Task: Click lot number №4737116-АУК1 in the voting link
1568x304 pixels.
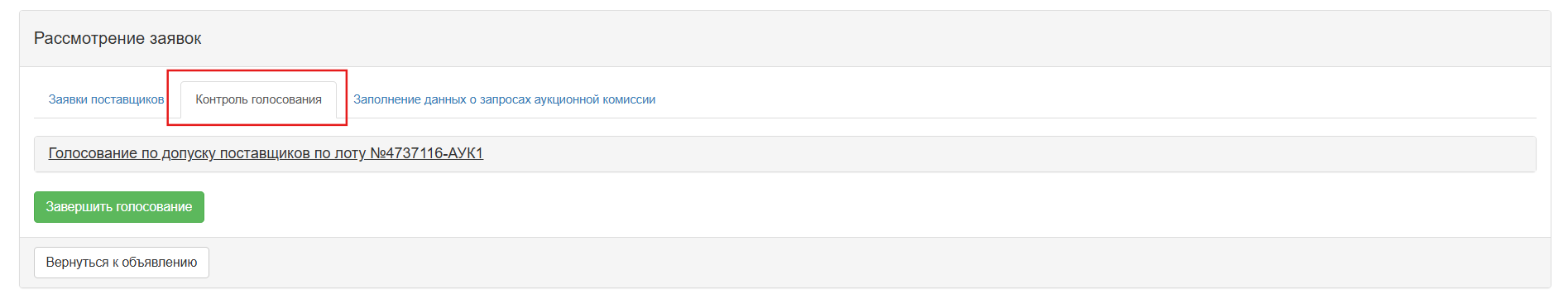Action: 426,153
